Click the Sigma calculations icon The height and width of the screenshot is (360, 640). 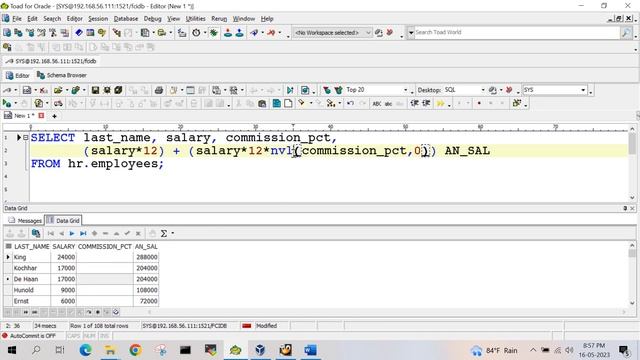(x=164, y=233)
